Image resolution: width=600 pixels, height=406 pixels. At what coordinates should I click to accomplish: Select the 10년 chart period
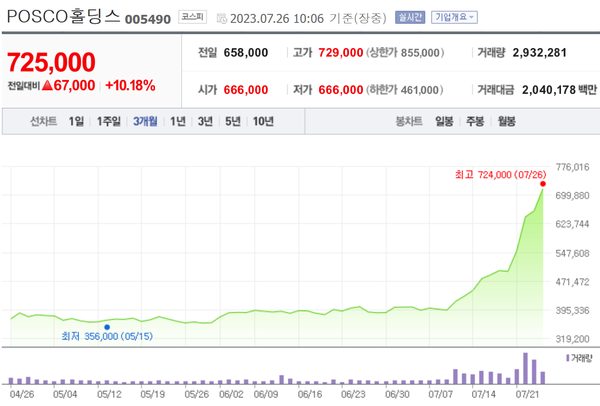(x=263, y=122)
